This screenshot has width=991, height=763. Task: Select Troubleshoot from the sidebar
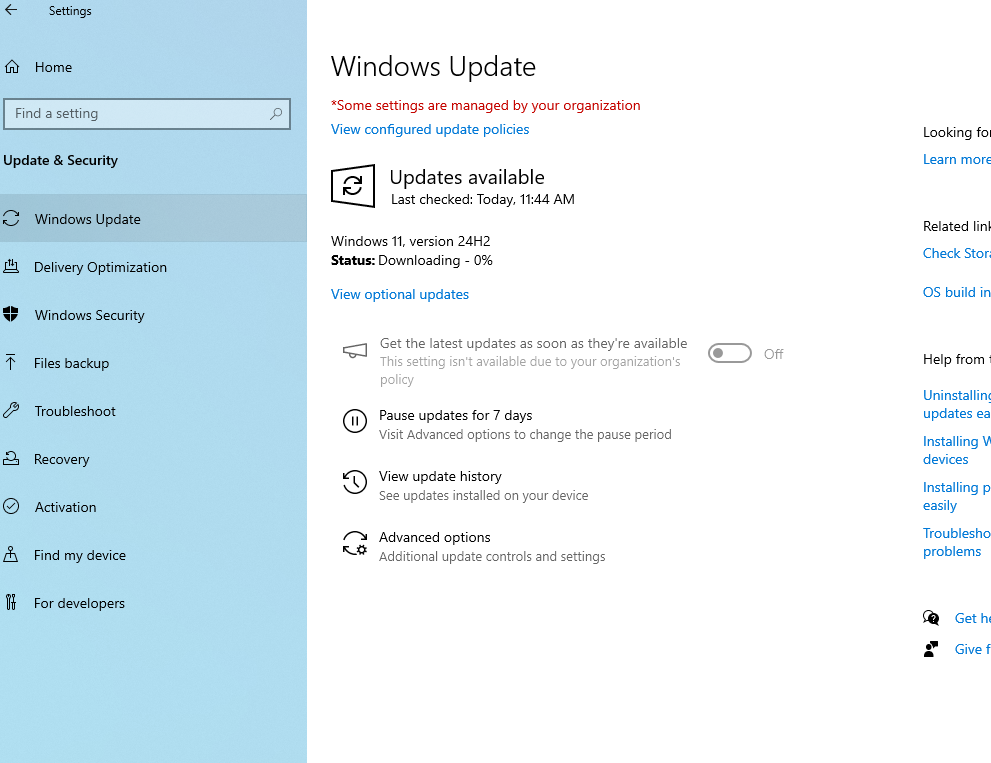(154, 411)
